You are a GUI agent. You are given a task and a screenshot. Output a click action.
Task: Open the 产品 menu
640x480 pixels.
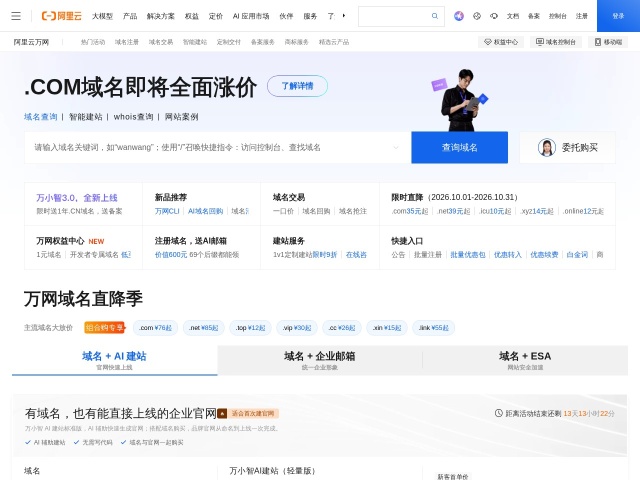click(x=130, y=16)
